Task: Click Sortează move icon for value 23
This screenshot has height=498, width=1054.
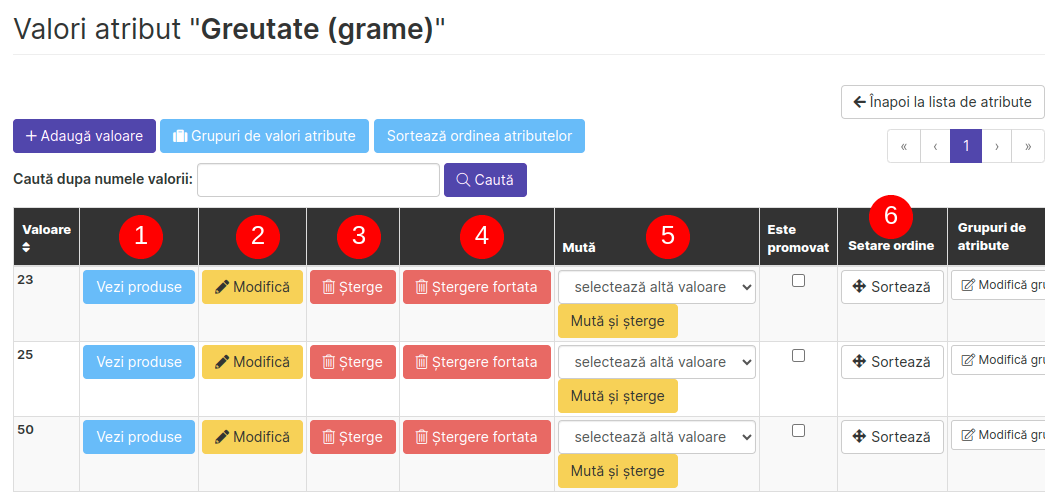Action: [x=891, y=287]
